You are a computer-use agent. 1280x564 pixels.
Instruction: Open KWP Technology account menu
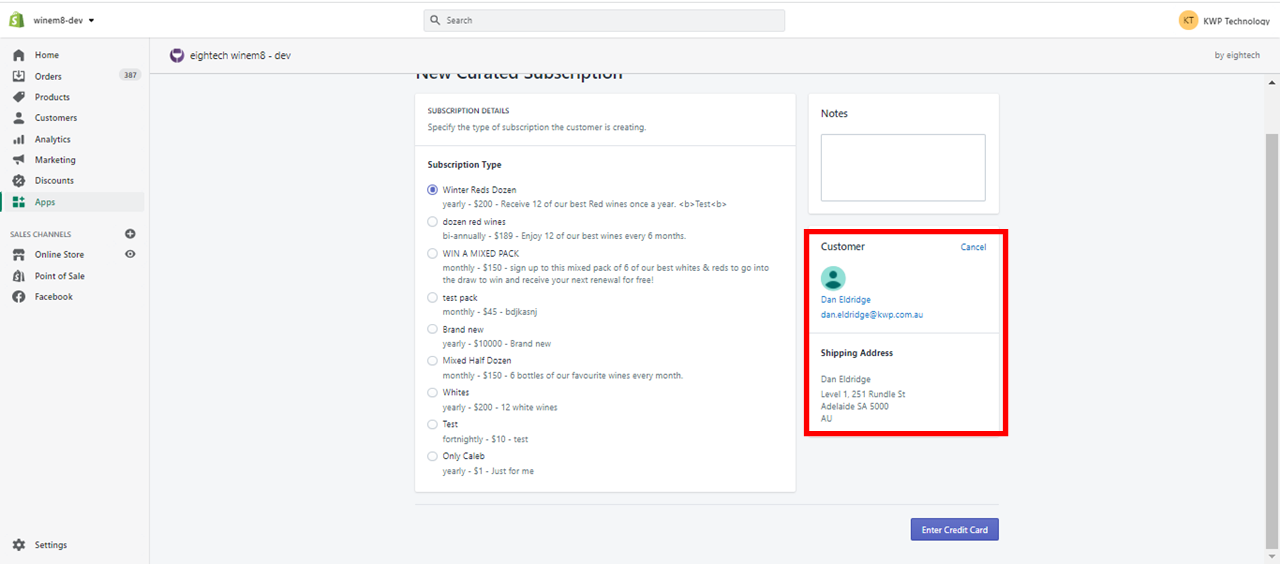pyautogui.click(x=1236, y=20)
